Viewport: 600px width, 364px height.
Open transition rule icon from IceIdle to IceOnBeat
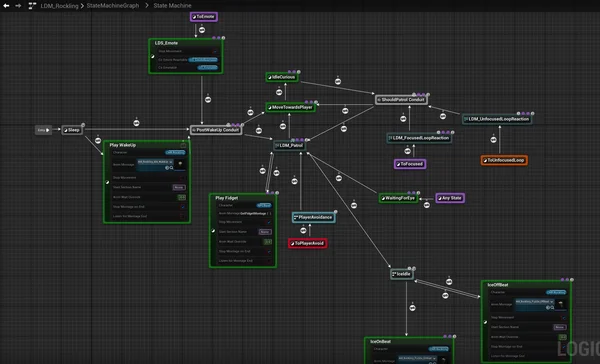tap(412, 308)
